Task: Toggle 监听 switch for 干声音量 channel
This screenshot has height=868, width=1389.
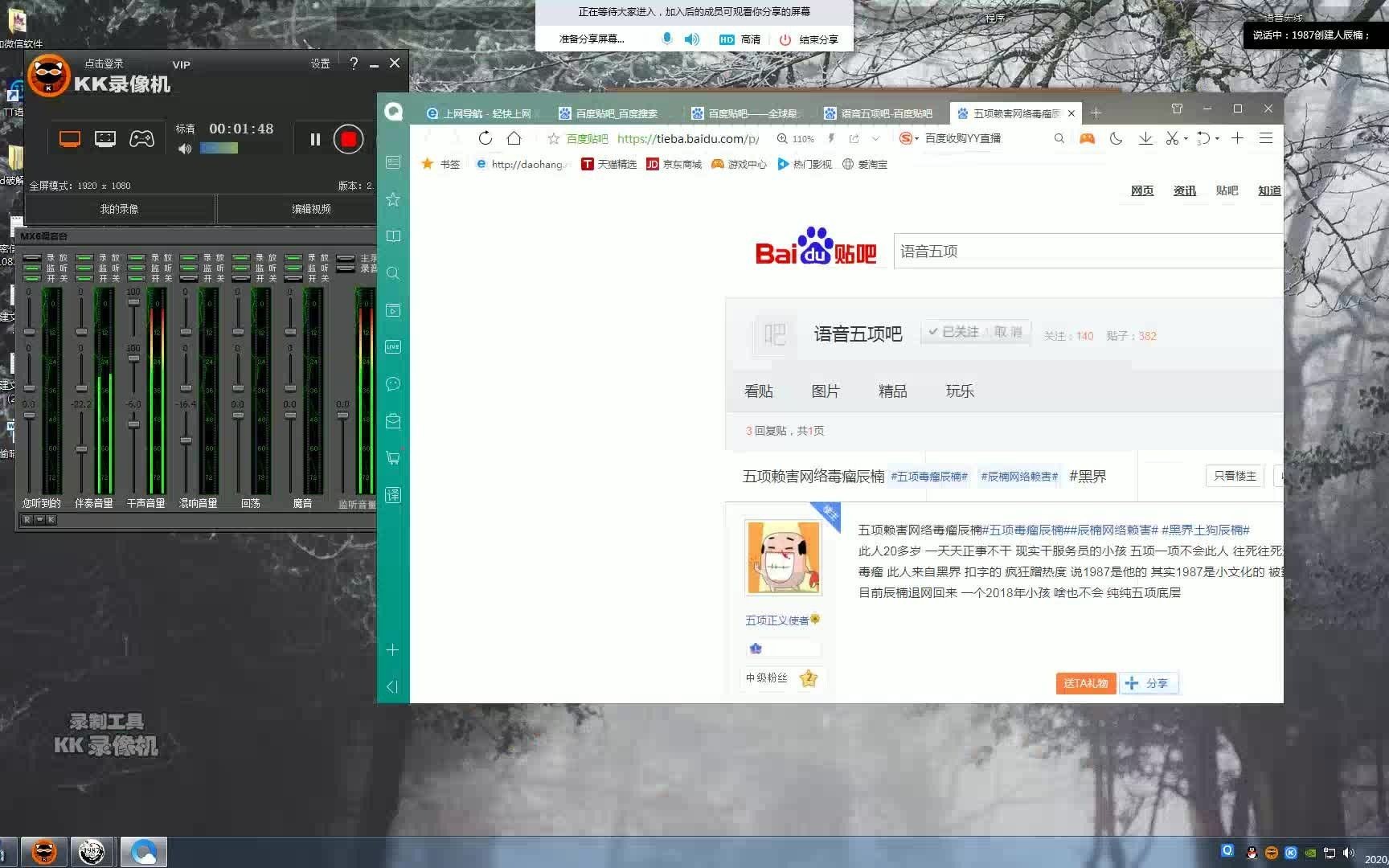Action: click(136, 268)
